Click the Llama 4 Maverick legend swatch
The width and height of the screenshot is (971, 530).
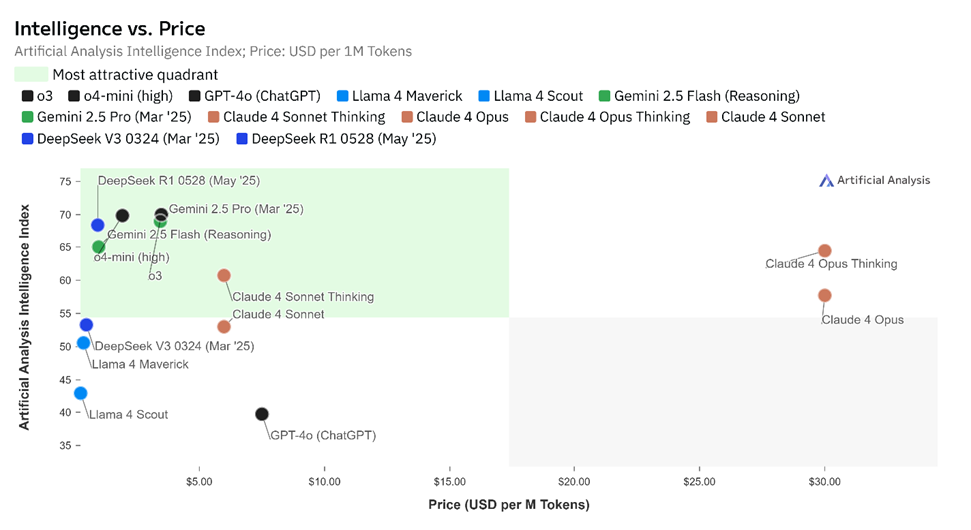click(342, 96)
